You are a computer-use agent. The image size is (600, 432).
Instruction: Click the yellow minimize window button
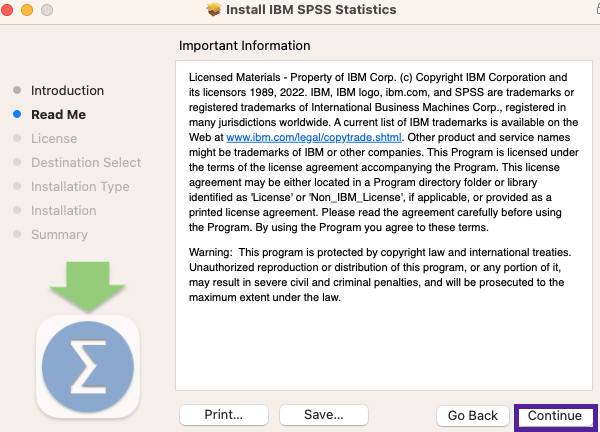coord(27,10)
